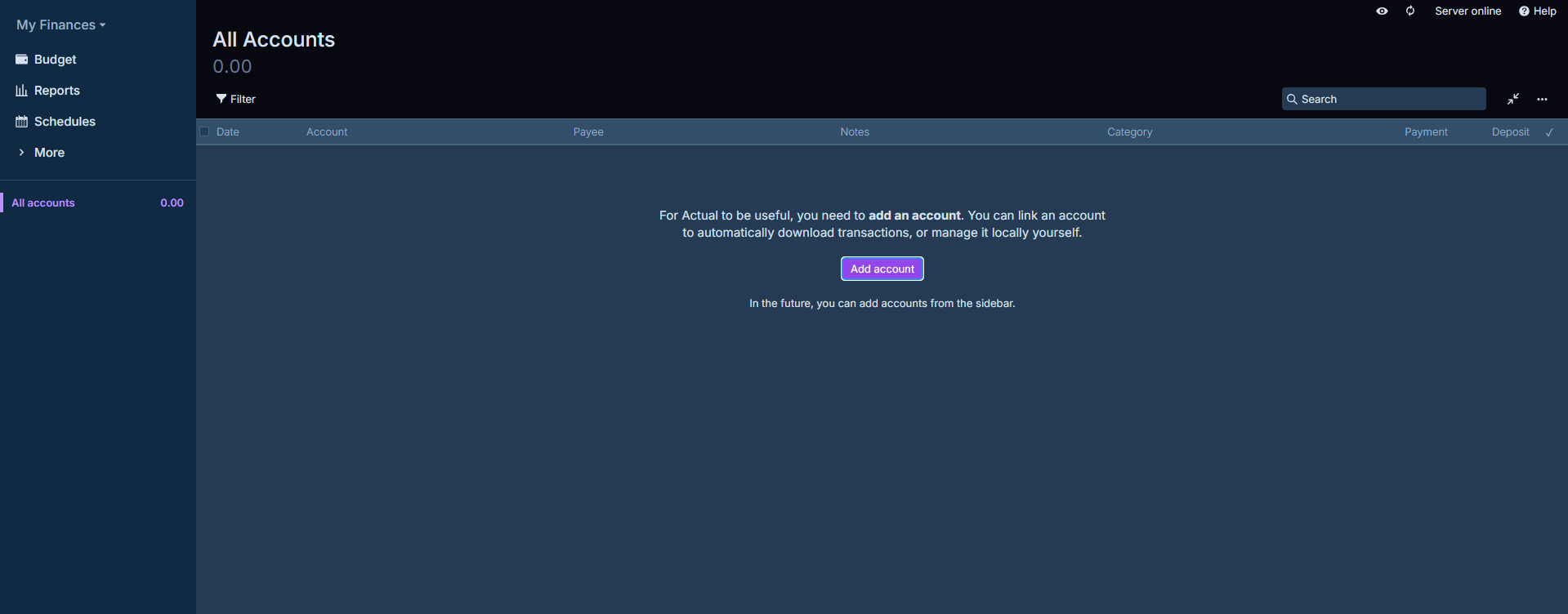Sort by the Notes column header
The image size is (1568, 614).
coord(855,131)
